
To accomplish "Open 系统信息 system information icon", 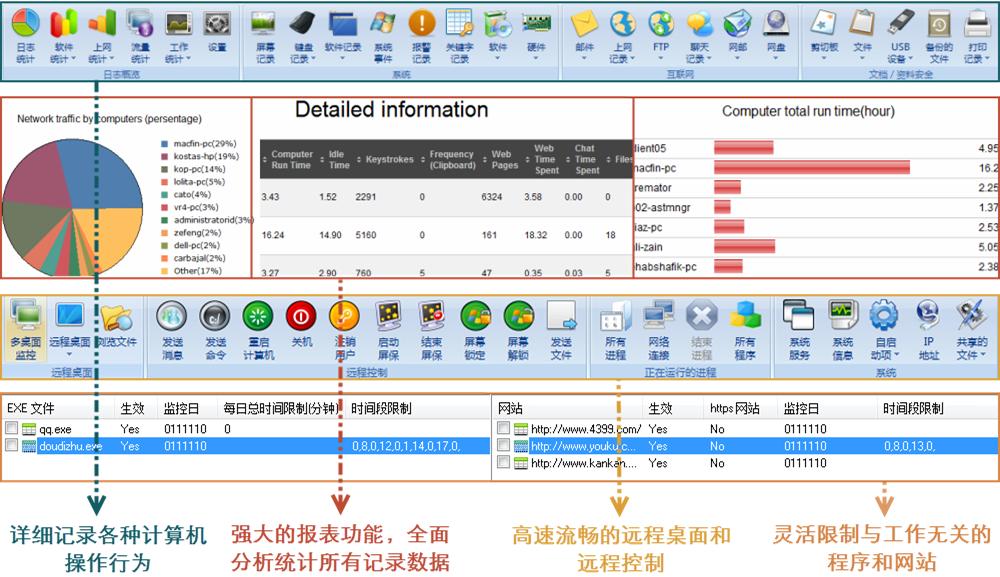I will (842, 316).
